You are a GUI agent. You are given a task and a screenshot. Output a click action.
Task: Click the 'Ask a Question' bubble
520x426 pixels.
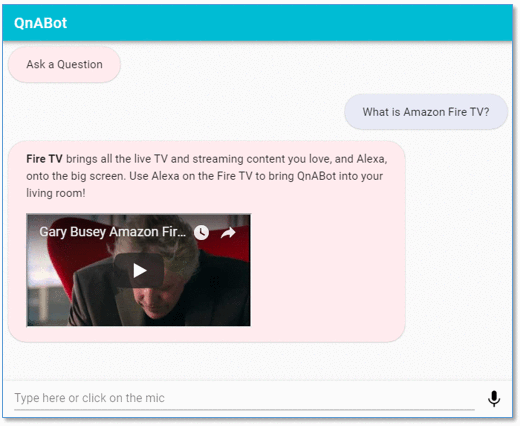pyautogui.click(x=64, y=64)
